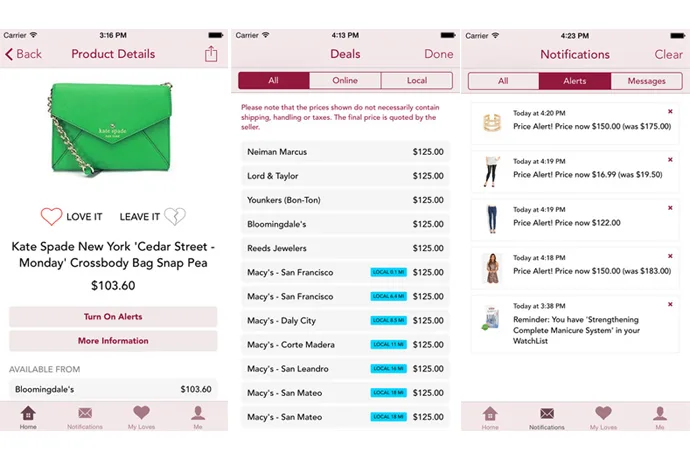
Task: Open More Information button
Action: pos(113,341)
